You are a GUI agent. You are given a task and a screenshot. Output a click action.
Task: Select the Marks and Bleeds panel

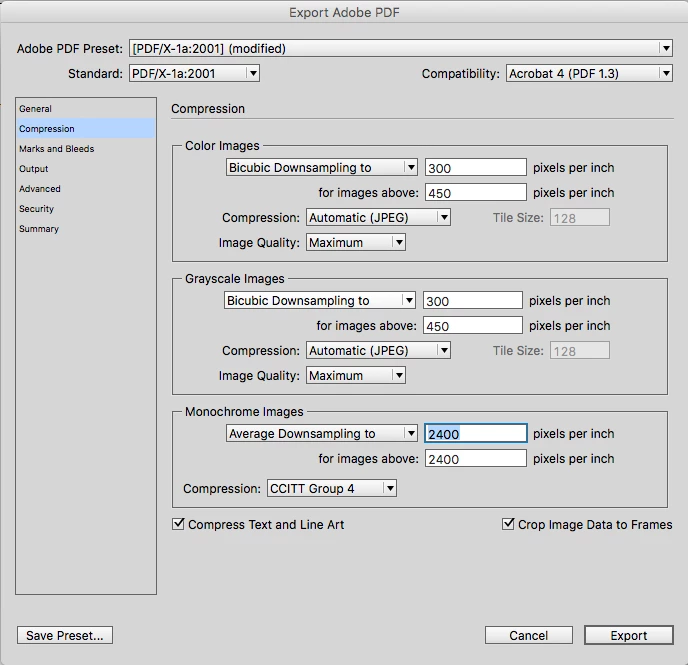click(86, 149)
